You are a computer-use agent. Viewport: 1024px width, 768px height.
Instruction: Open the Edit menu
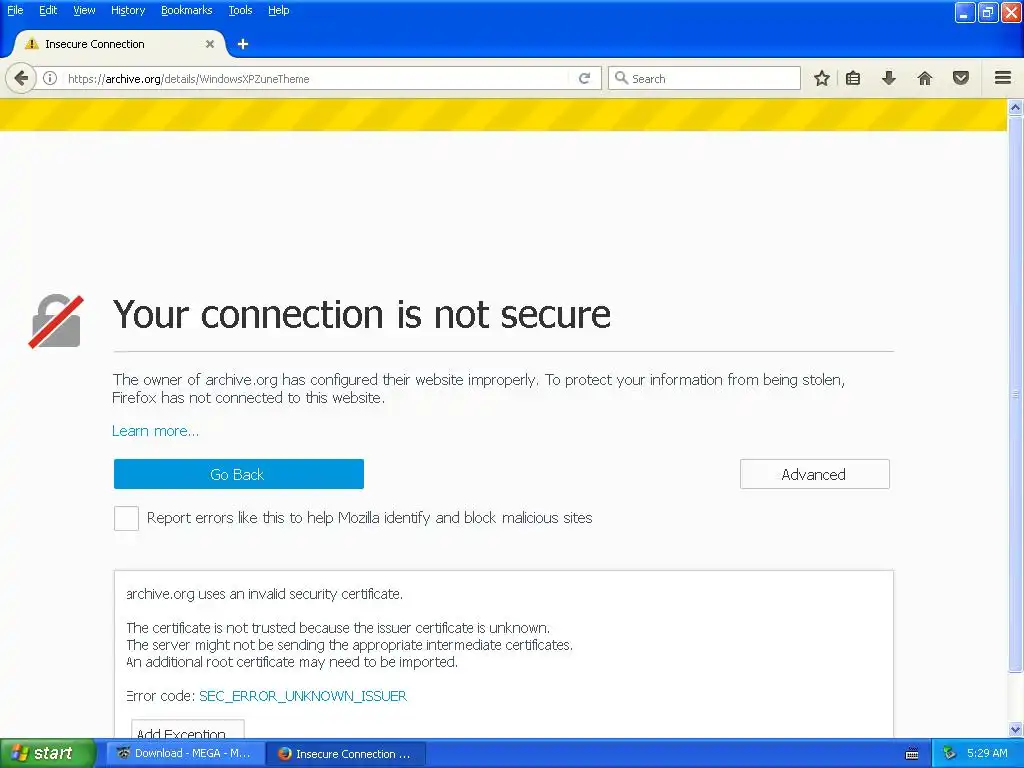pyautogui.click(x=48, y=10)
